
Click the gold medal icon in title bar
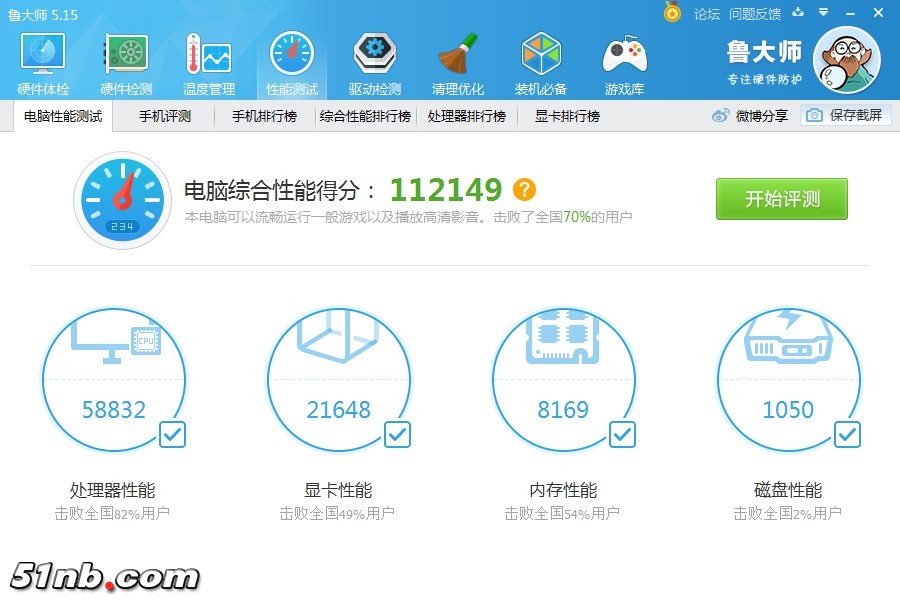click(x=672, y=12)
